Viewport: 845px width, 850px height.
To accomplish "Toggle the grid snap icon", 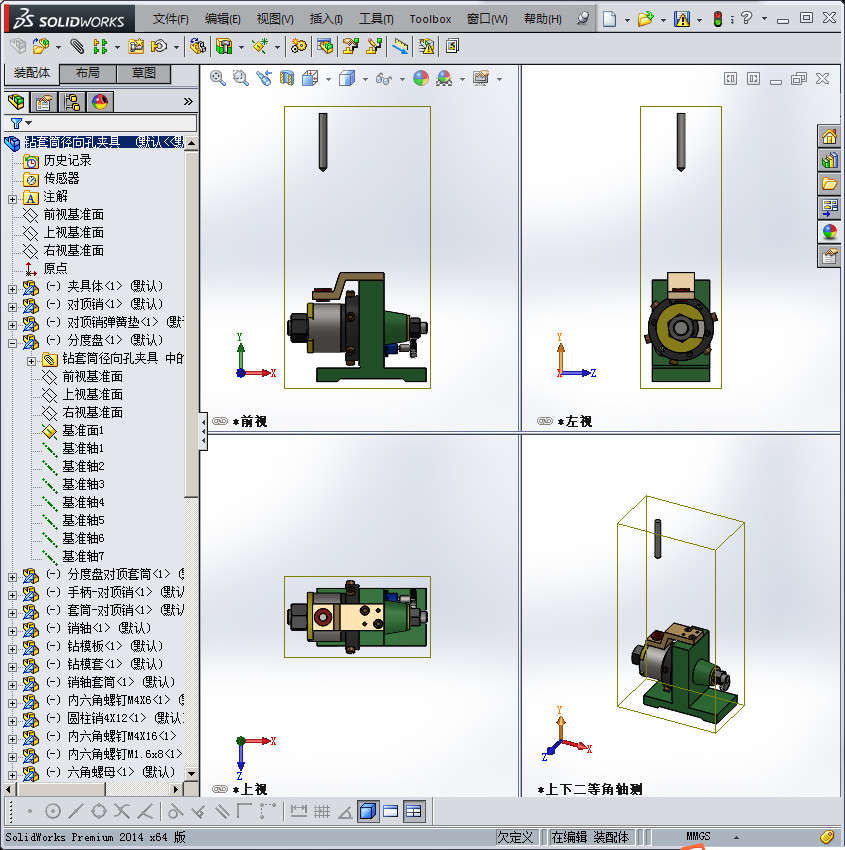I will pyautogui.click(x=322, y=811).
